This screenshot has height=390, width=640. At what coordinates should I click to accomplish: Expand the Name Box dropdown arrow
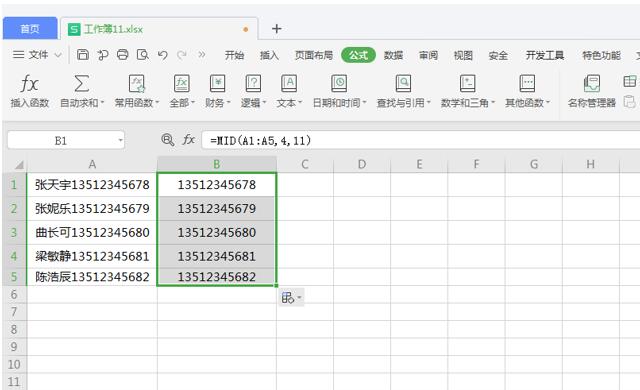(x=120, y=140)
